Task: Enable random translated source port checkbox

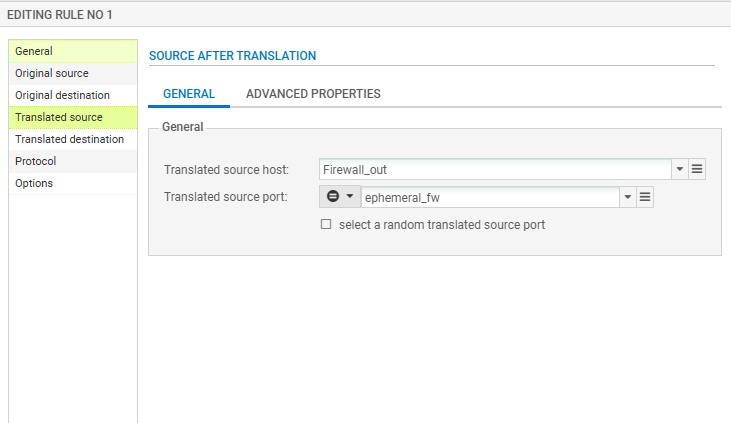Action: (x=326, y=225)
